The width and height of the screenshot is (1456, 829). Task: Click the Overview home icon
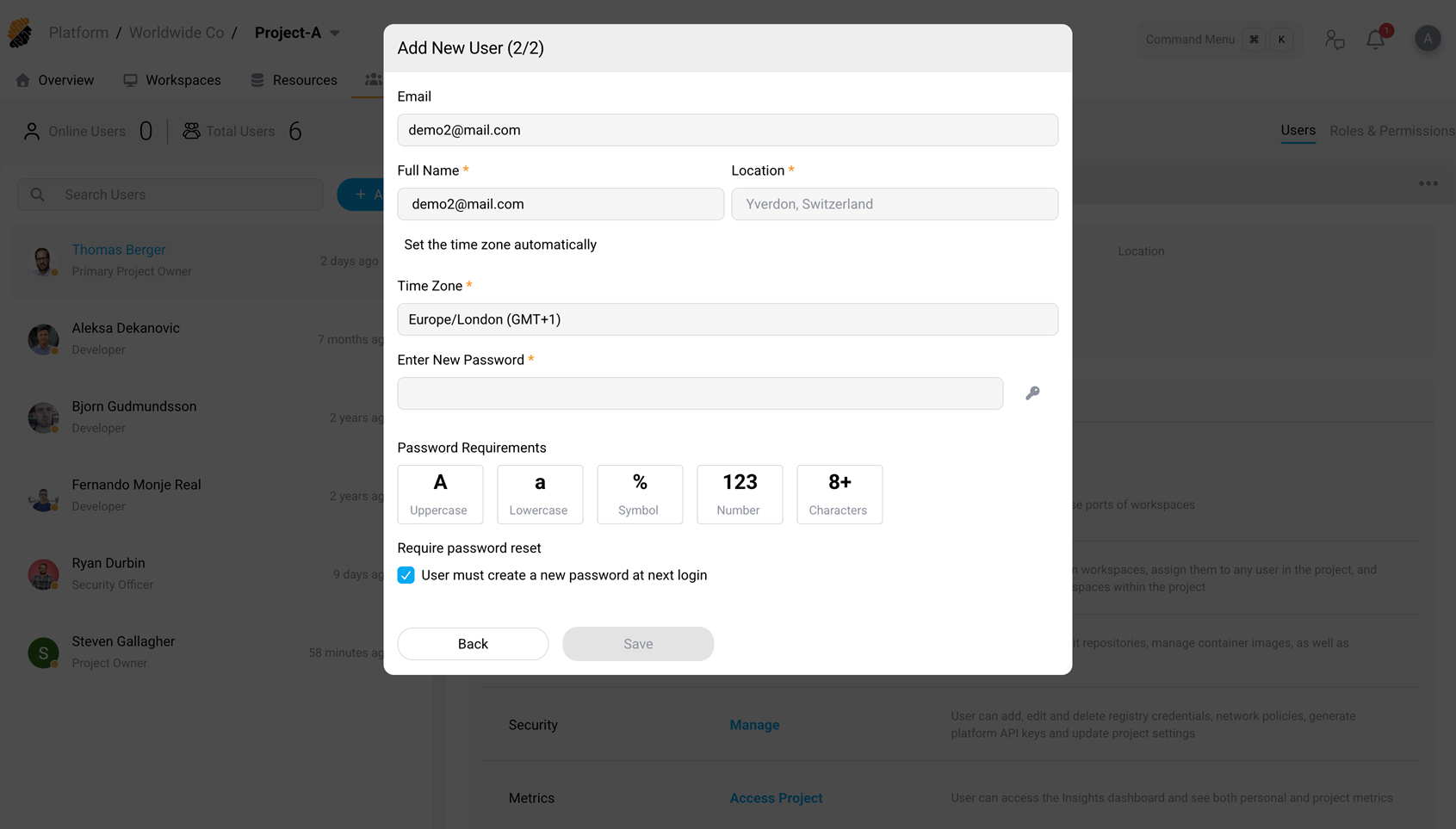tap(23, 80)
